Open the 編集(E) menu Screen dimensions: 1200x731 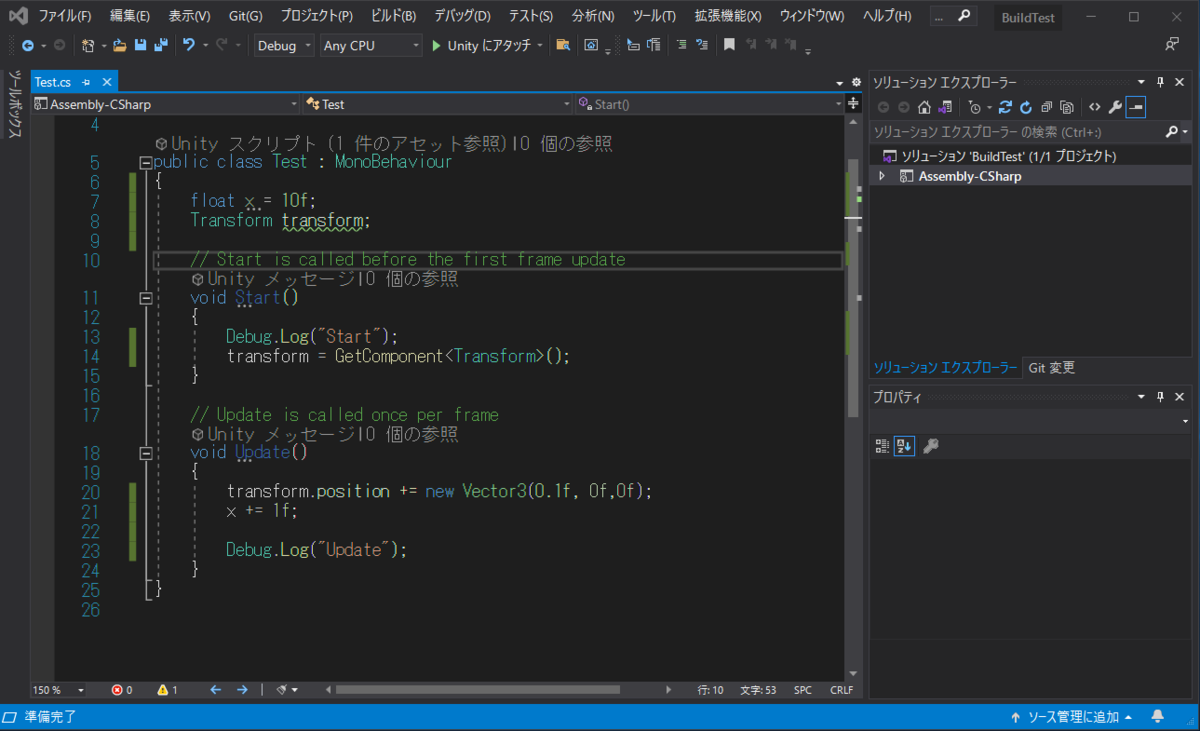(x=130, y=16)
